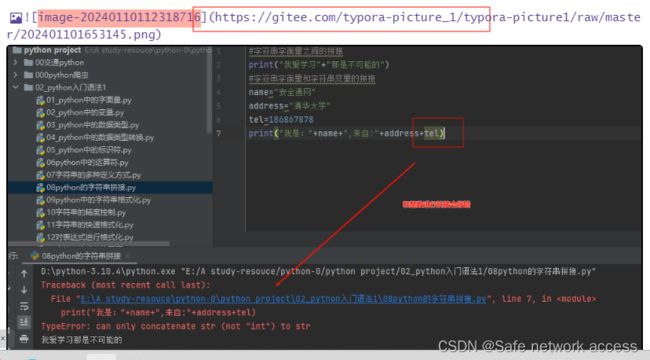This screenshot has width=650, height=360.
Task: Click the project tree horizontal scrollbar
Action: click(89, 243)
